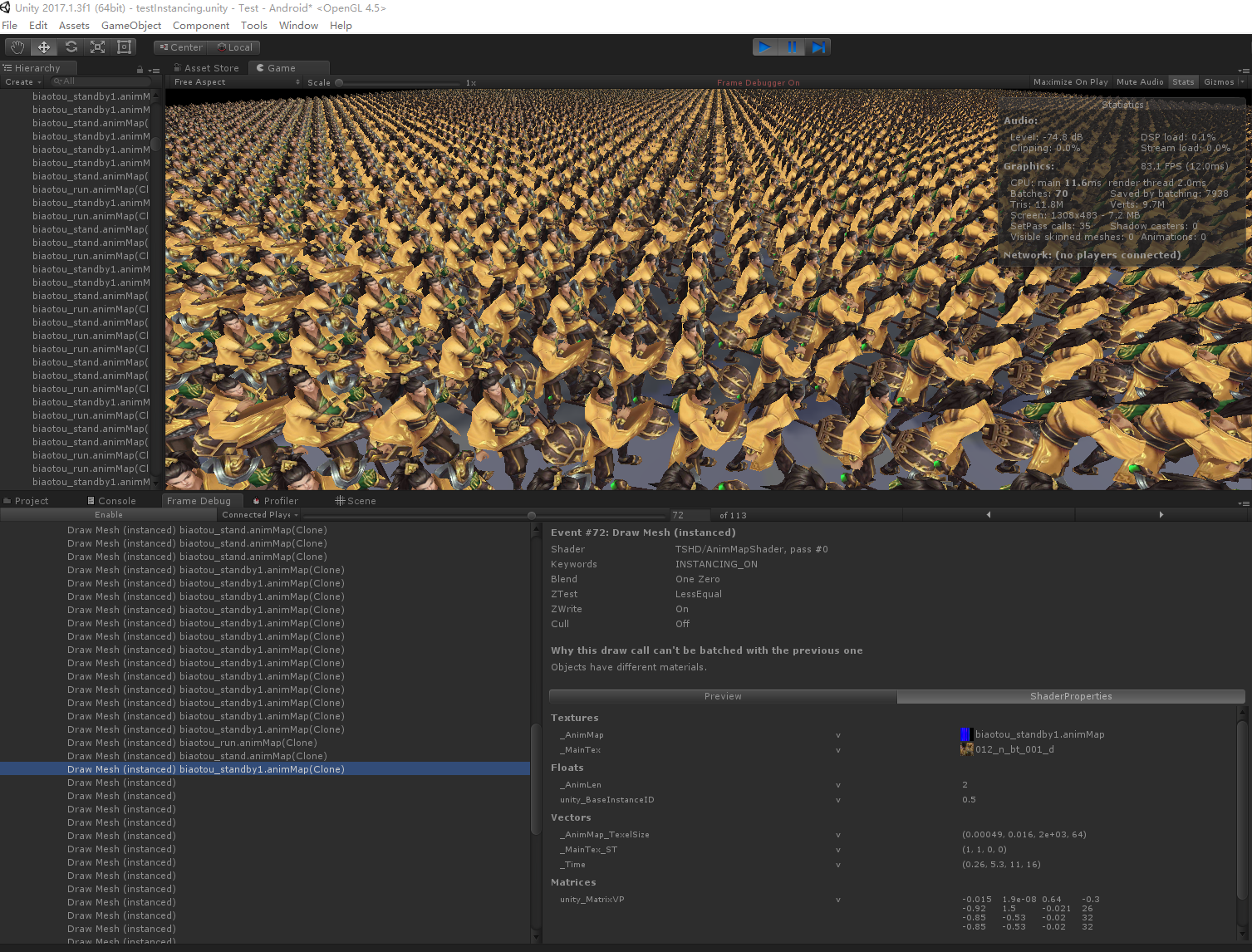
Task: Open ShaderProperties tab
Action: 1071,696
